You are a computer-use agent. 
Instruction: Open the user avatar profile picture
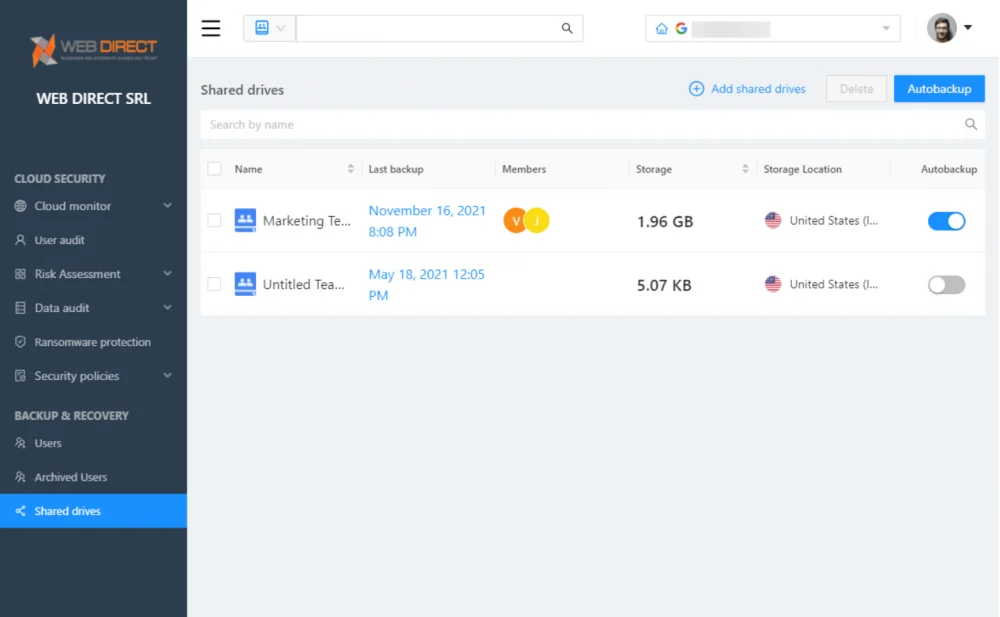[x=941, y=28]
